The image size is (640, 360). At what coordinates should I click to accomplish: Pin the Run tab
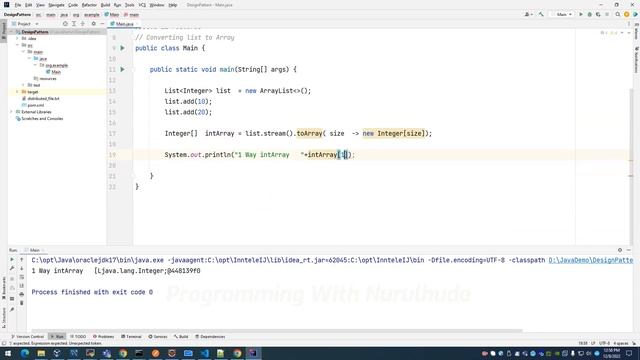[x=12, y=309]
